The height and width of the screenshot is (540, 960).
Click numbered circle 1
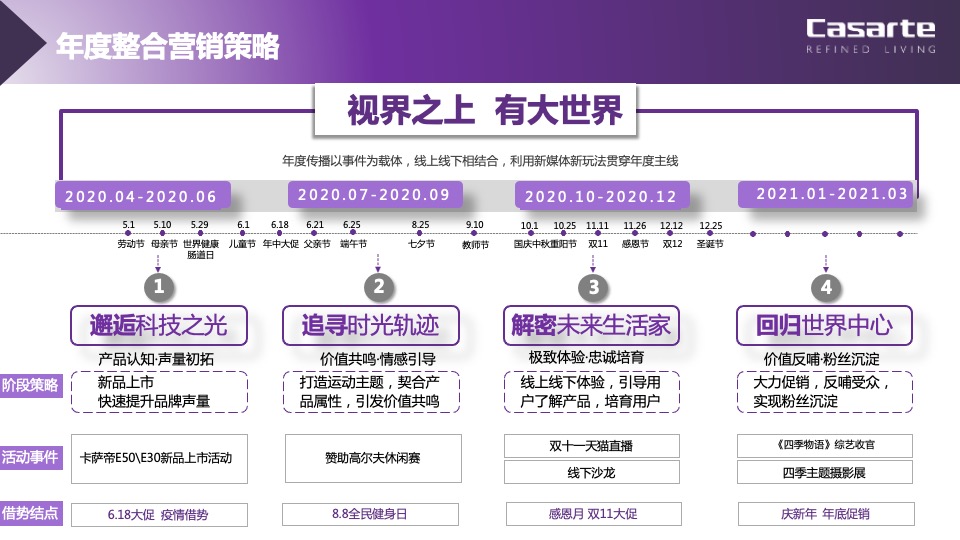tap(159, 287)
